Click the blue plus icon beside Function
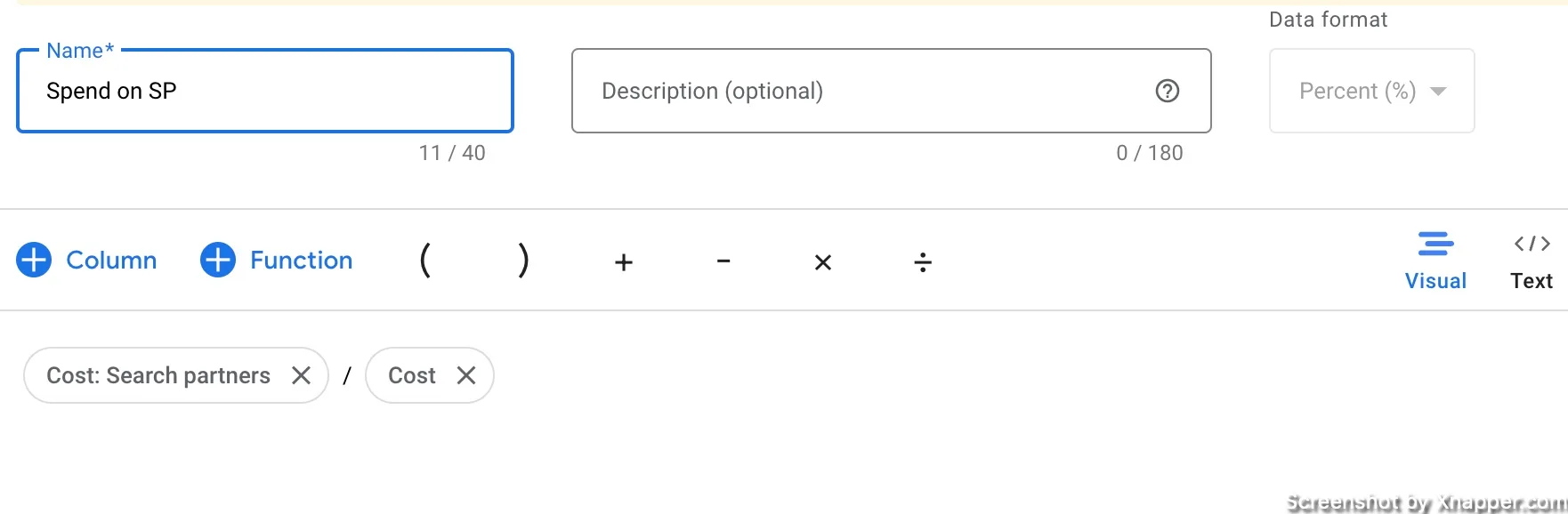 coord(218,260)
